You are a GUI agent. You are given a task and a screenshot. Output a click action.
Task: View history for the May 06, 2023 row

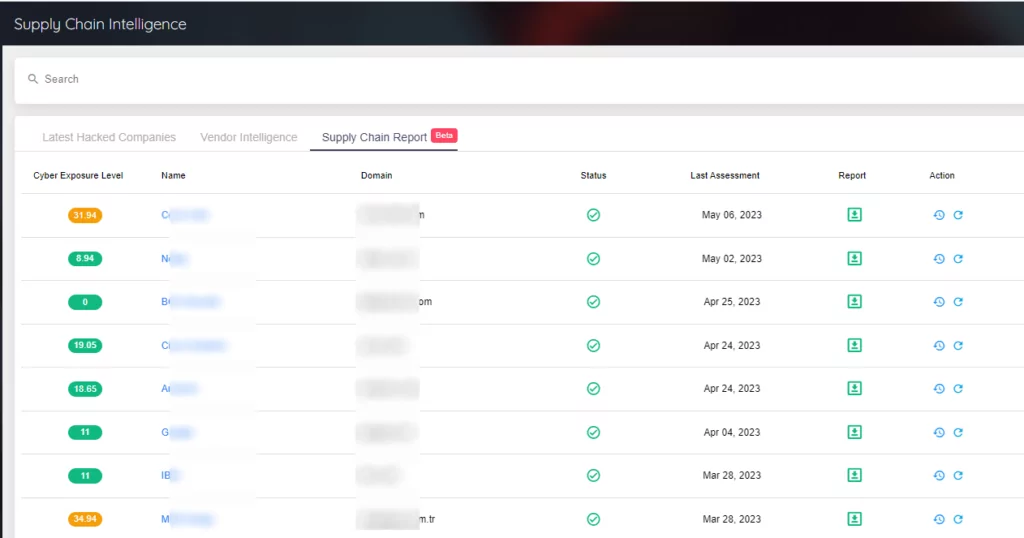939,215
